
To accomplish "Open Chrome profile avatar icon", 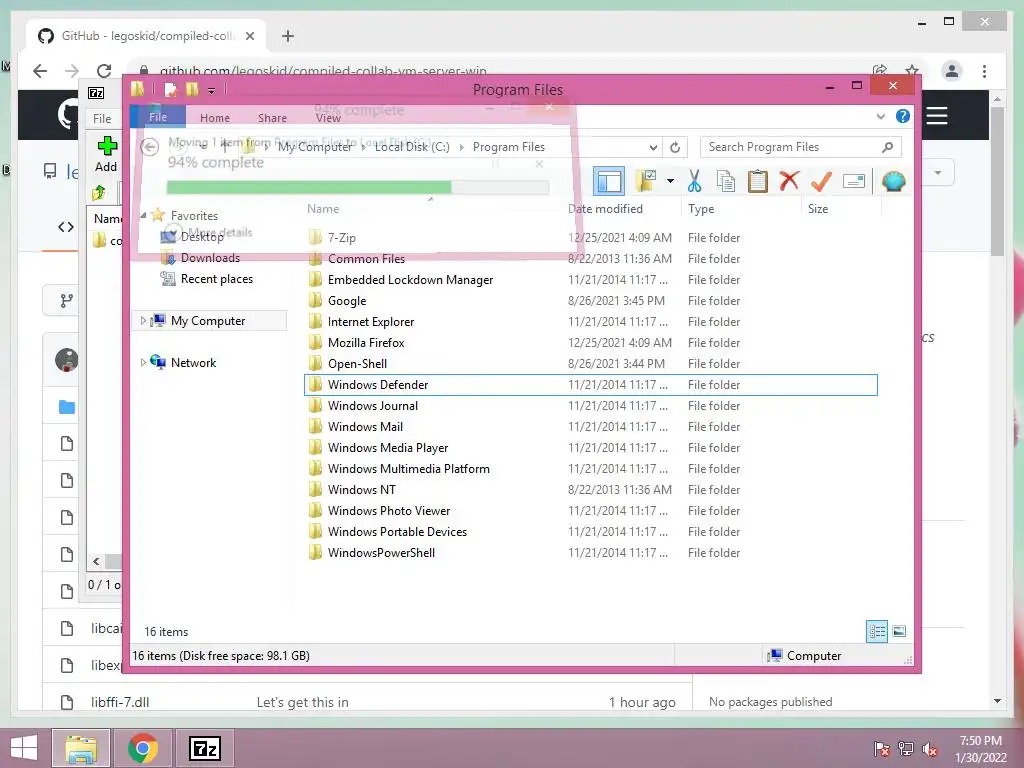I will click(952, 71).
